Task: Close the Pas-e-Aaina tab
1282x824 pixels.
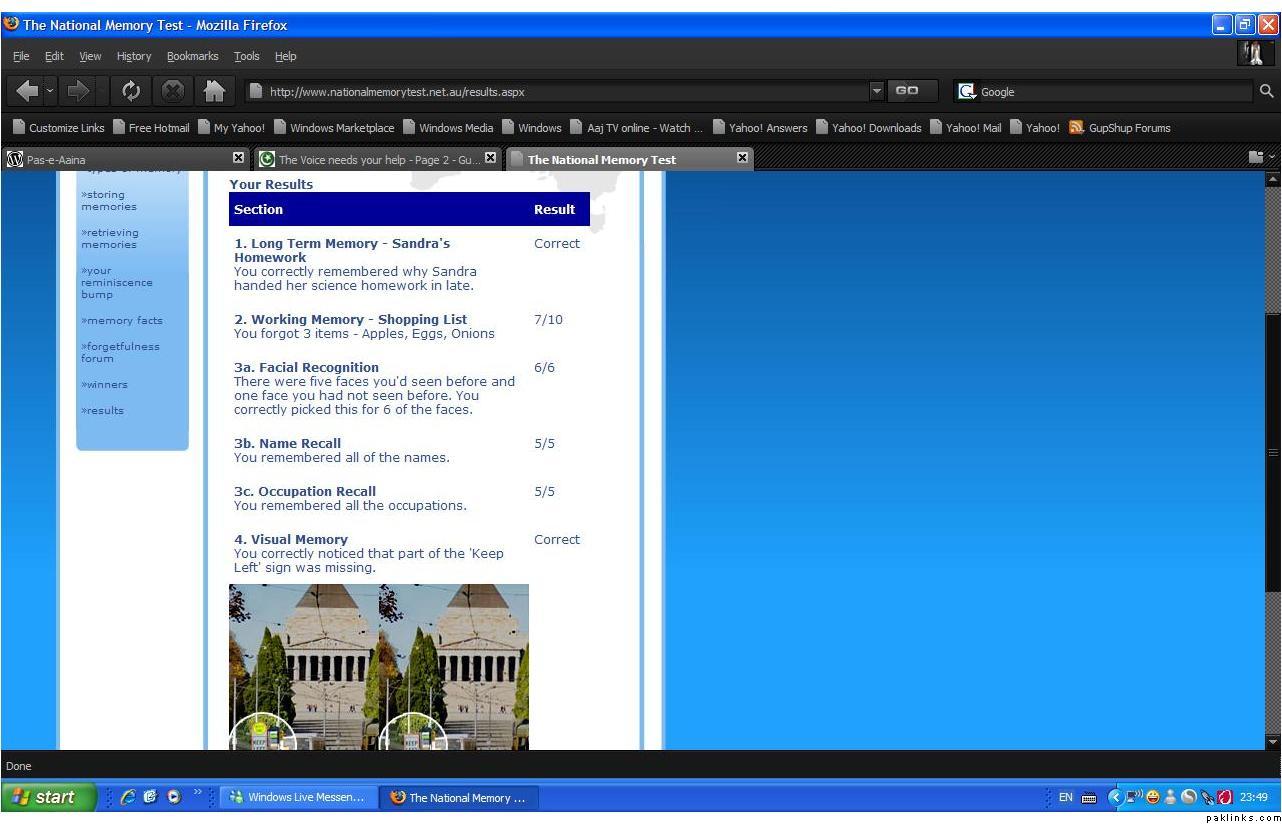Action: 238,158
